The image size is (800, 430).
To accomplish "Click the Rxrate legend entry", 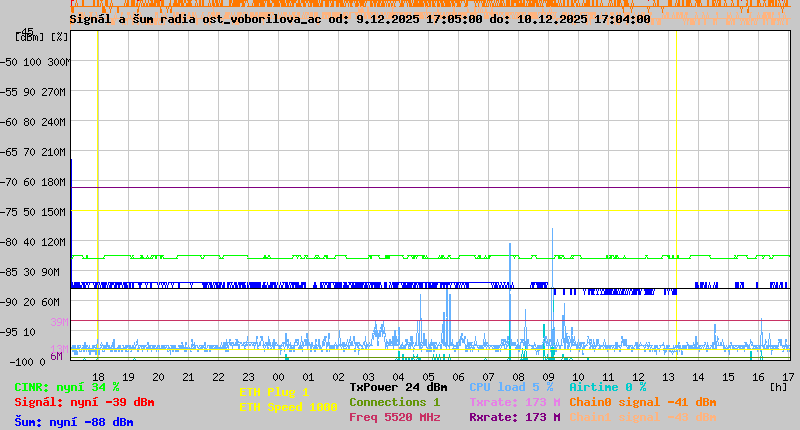I will pos(515,417).
